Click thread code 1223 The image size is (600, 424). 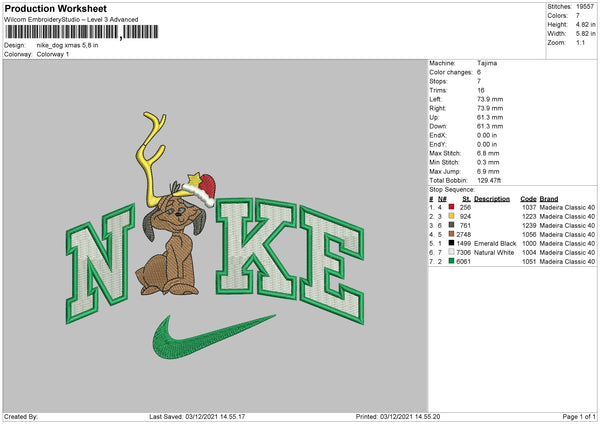tap(529, 217)
